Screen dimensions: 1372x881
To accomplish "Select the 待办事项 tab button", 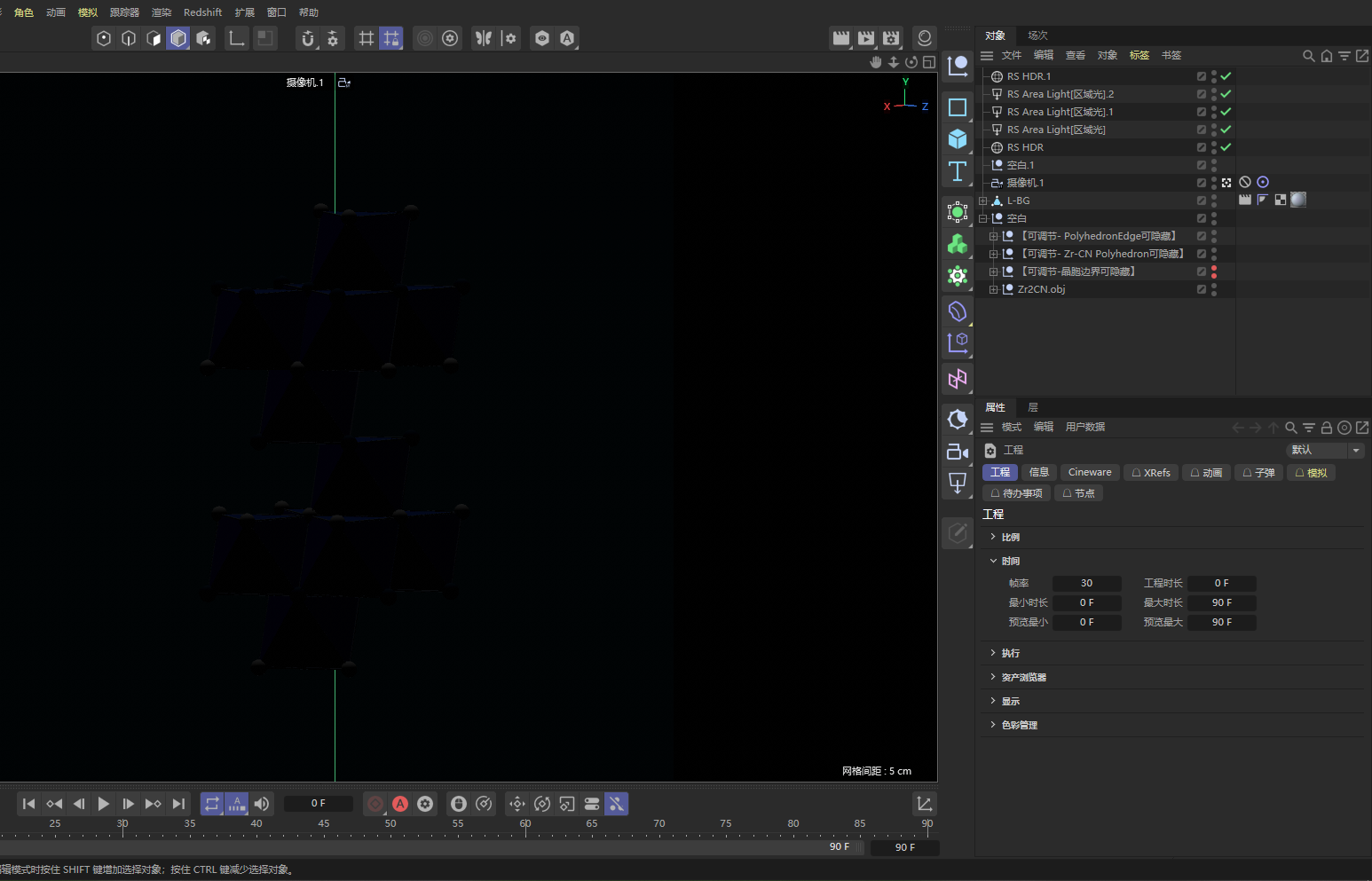I will 1016,493.
